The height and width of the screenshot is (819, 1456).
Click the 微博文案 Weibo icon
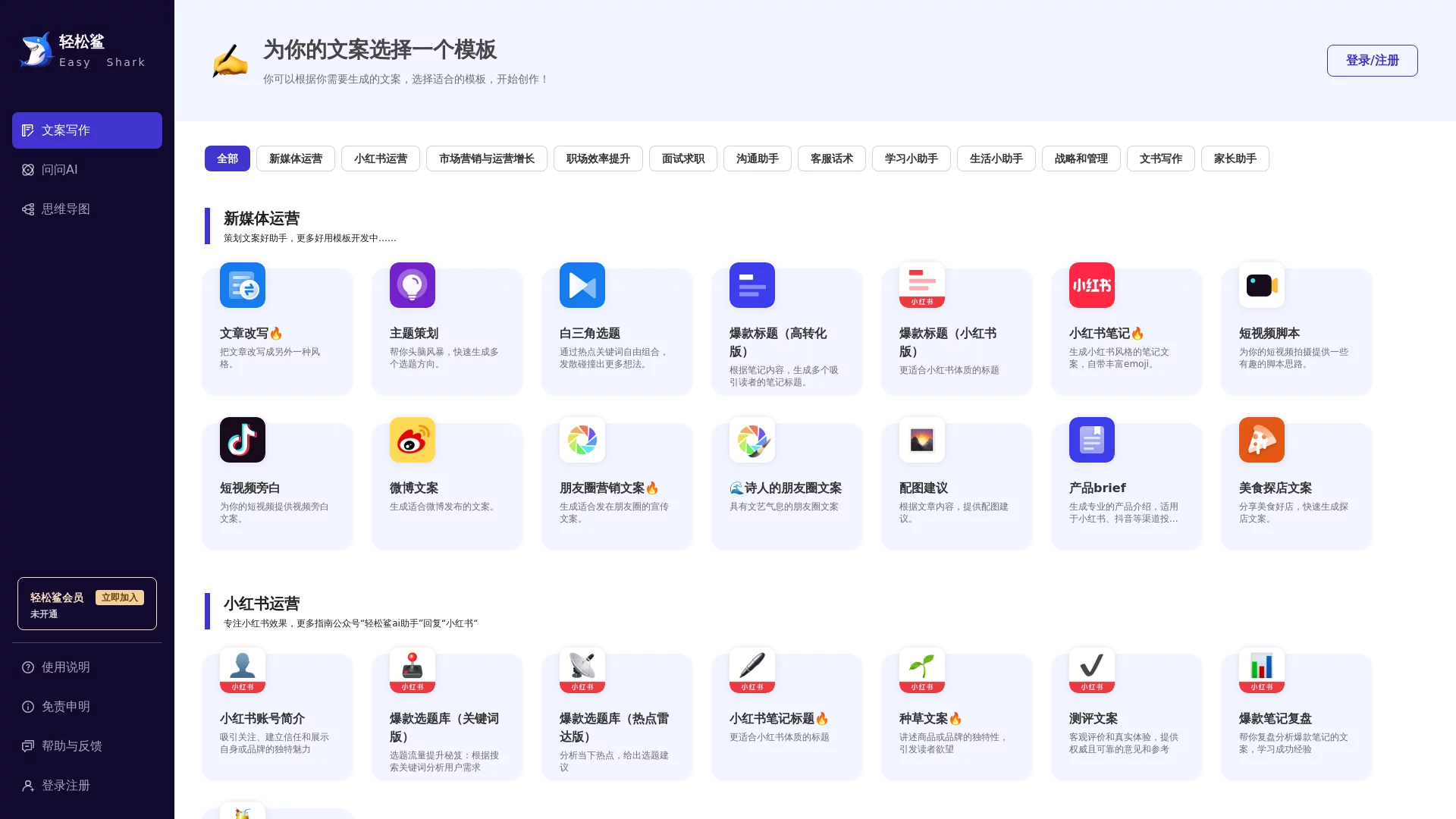click(x=412, y=440)
